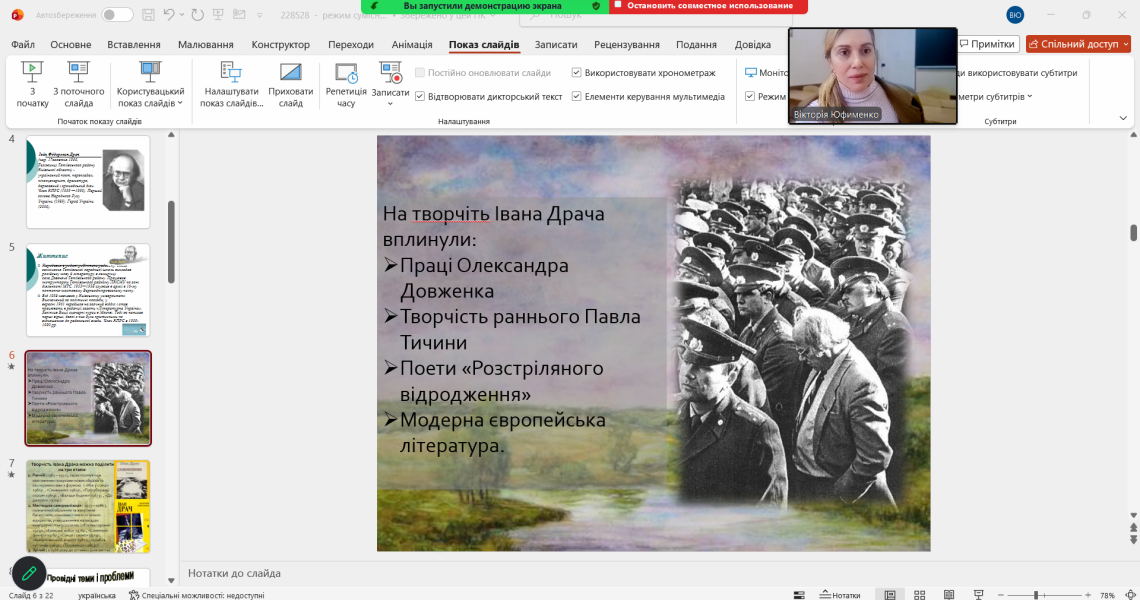Image resolution: width=1140 pixels, height=600 pixels.
Task: Open the custom slide show menu
Action: click(150, 84)
